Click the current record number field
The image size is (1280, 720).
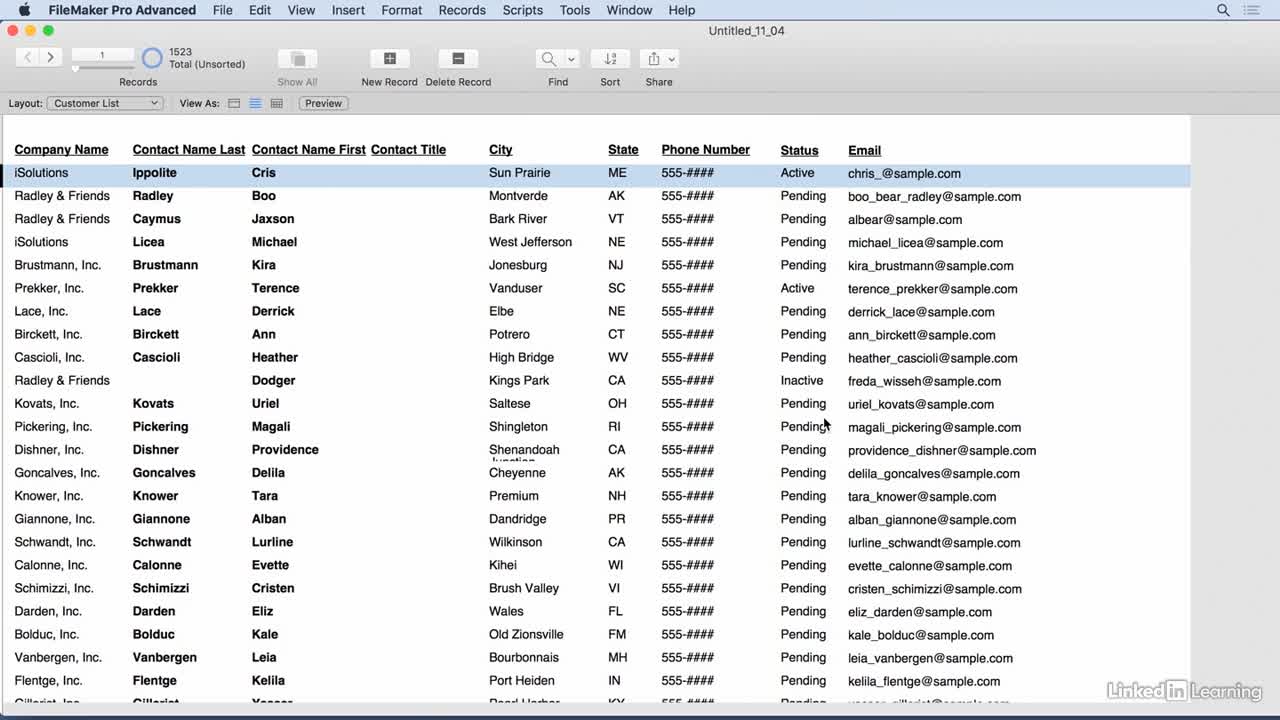tap(103, 54)
